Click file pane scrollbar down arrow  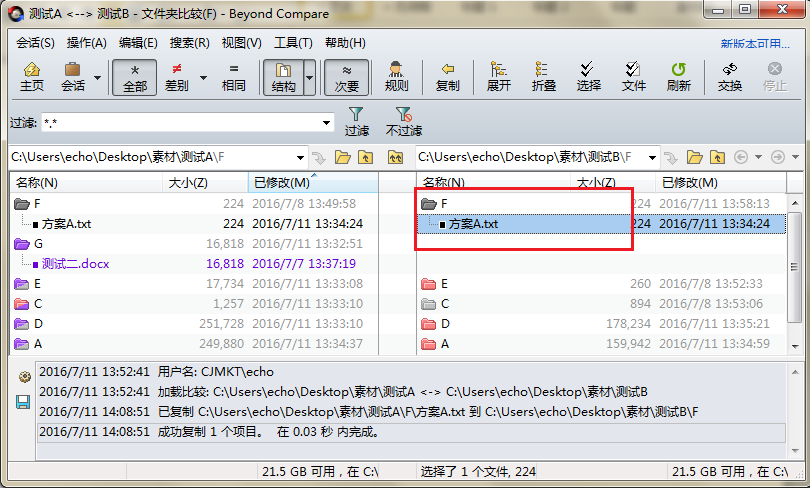coord(795,347)
